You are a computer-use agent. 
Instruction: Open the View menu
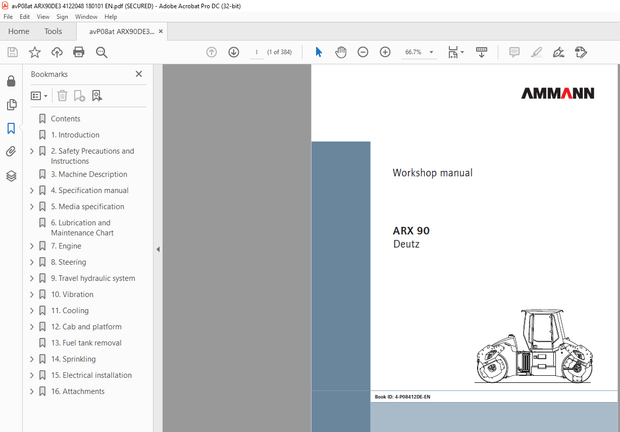point(43,17)
